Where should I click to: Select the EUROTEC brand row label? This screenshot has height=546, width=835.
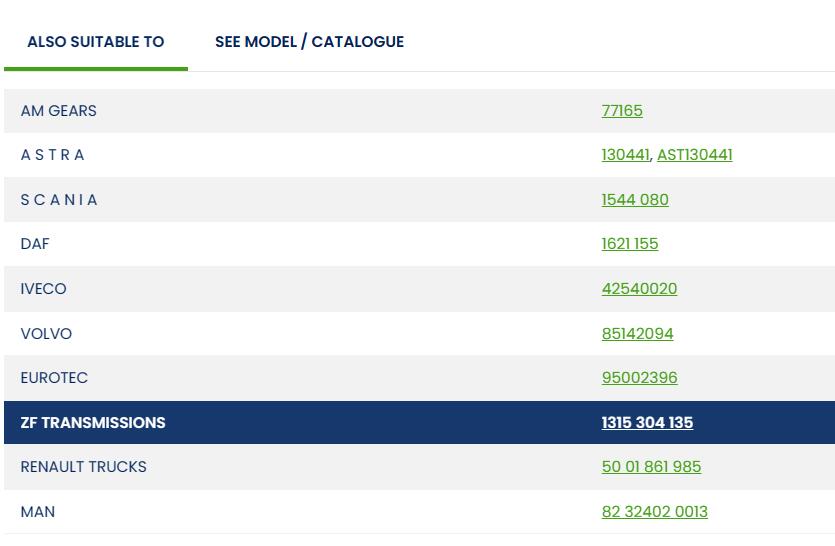pyautogui.click(x=54, y=378)
